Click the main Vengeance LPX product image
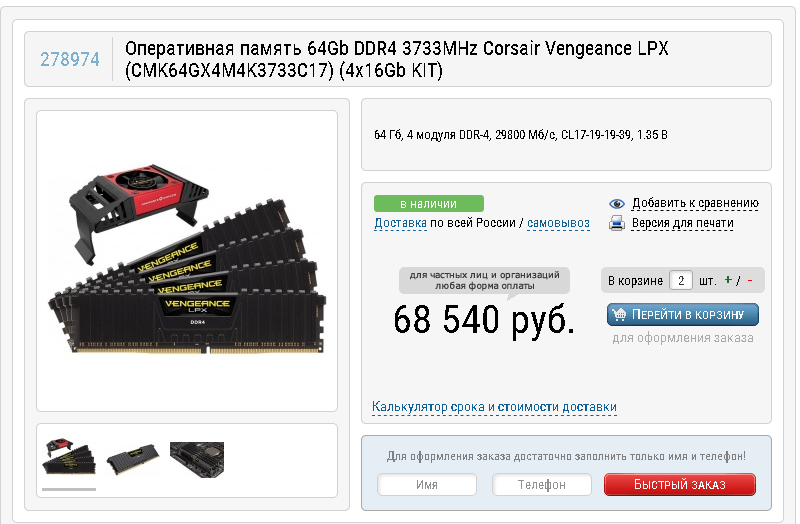 pyautogui.click(x=187, y=261)
